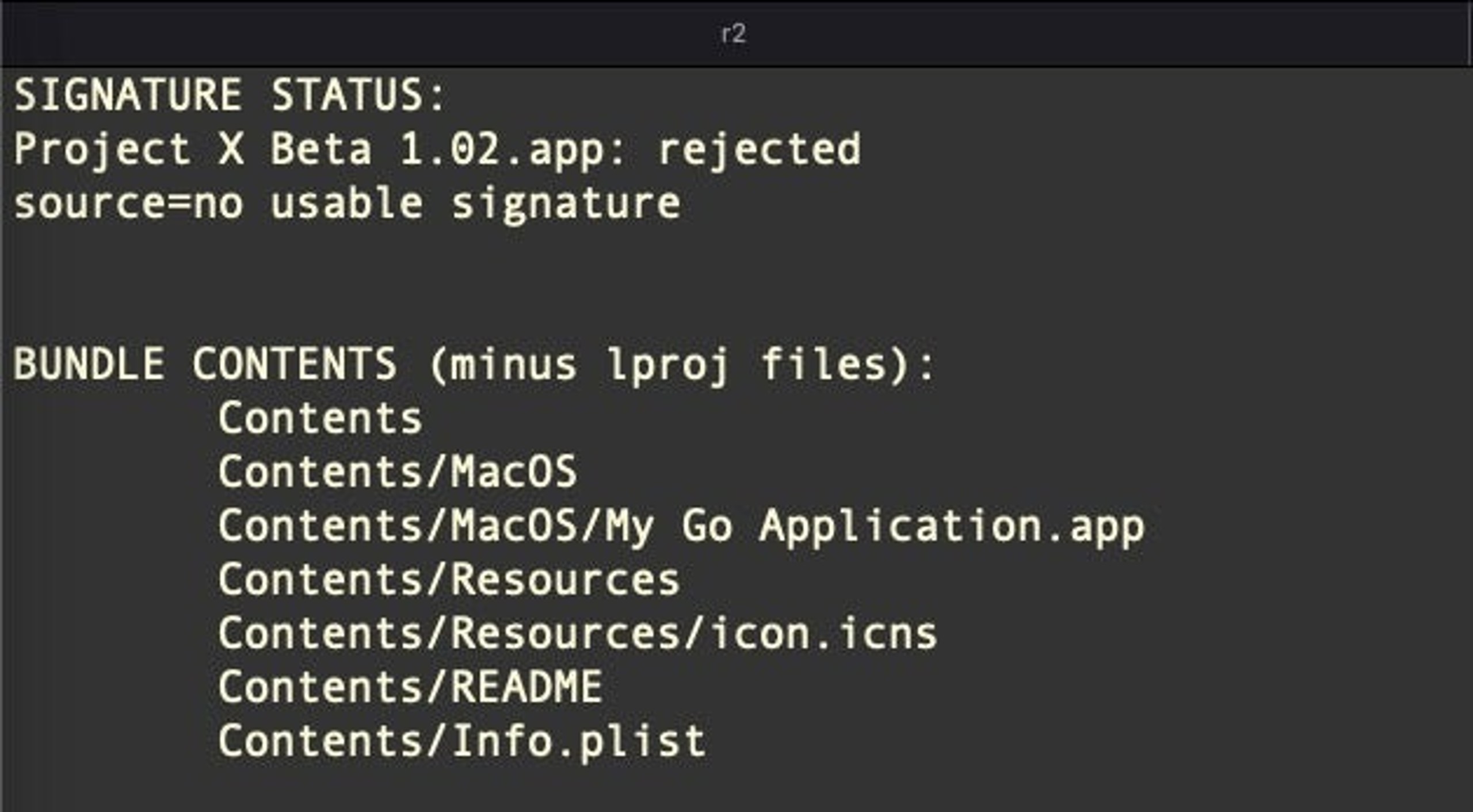Click the BUNDLE CONTENTS heading
Image resolution: width=1473 pixels, height=812 pixels.
[205, 364]
